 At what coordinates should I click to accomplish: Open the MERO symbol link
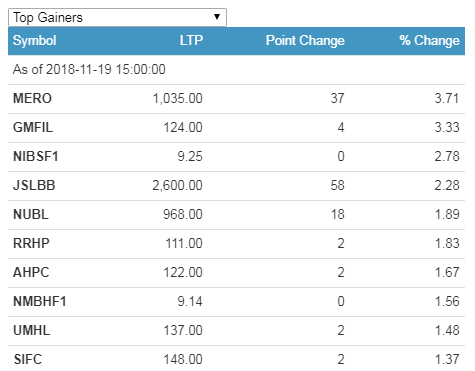tap(32, 99)
